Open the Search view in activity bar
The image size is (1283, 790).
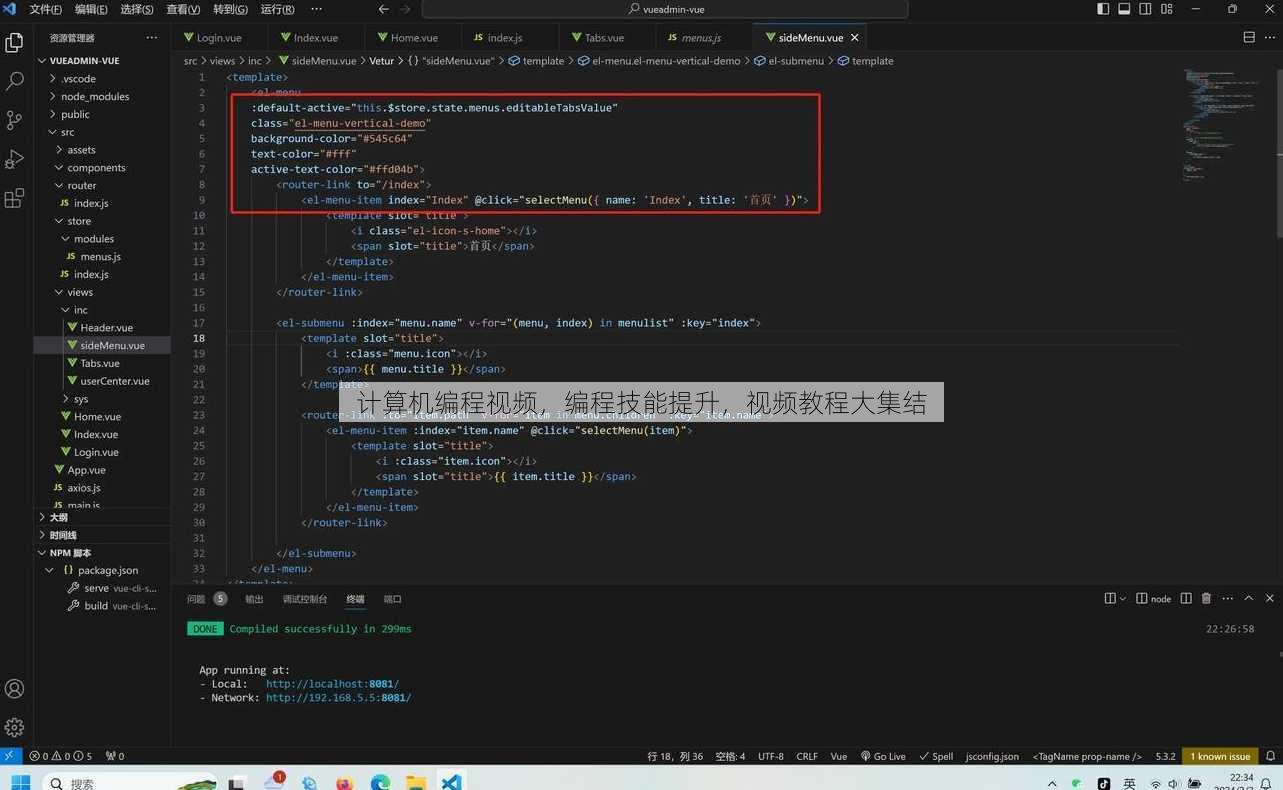tap(14, 81)
